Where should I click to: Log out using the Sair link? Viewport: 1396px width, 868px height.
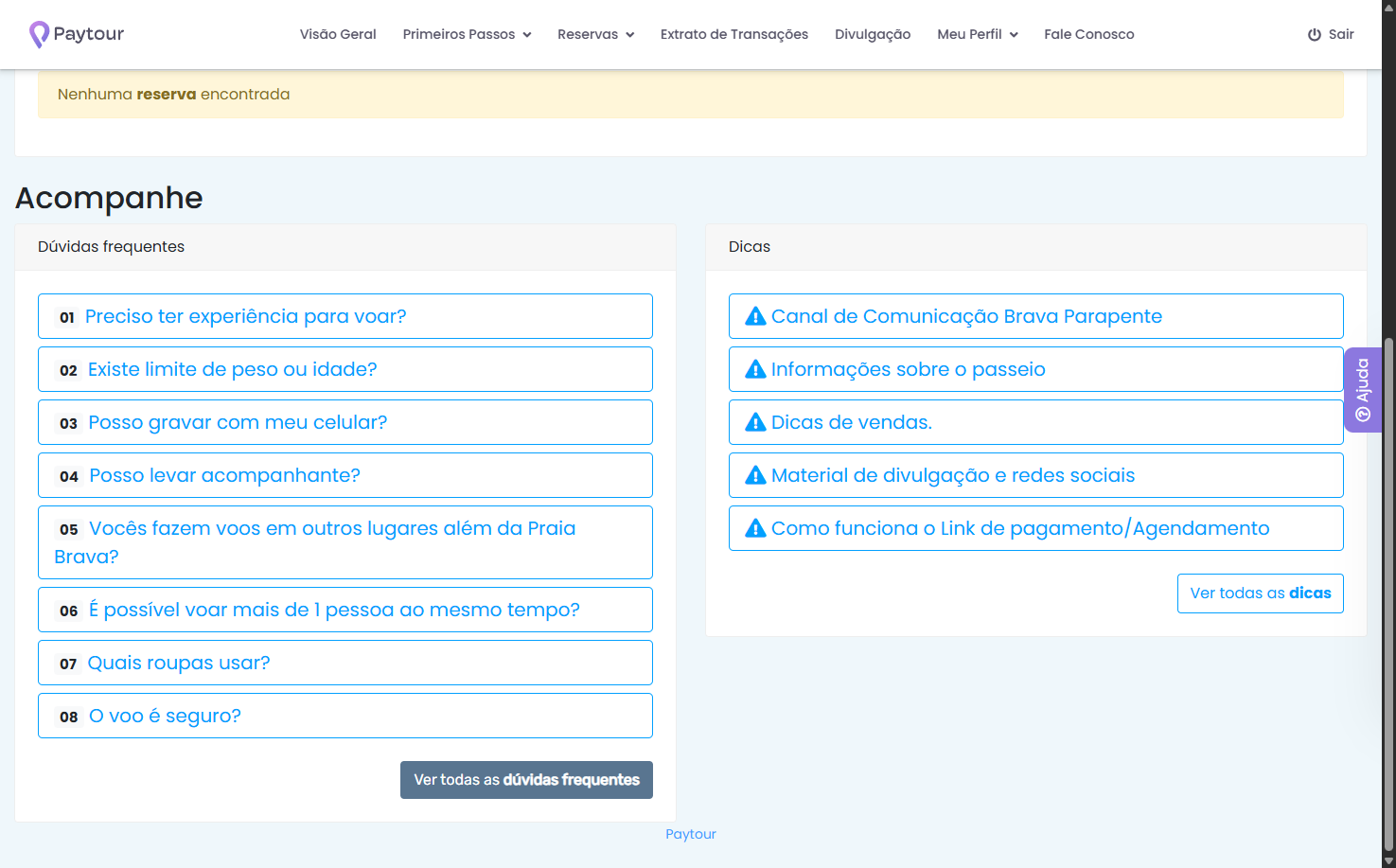click(1331, 34)
